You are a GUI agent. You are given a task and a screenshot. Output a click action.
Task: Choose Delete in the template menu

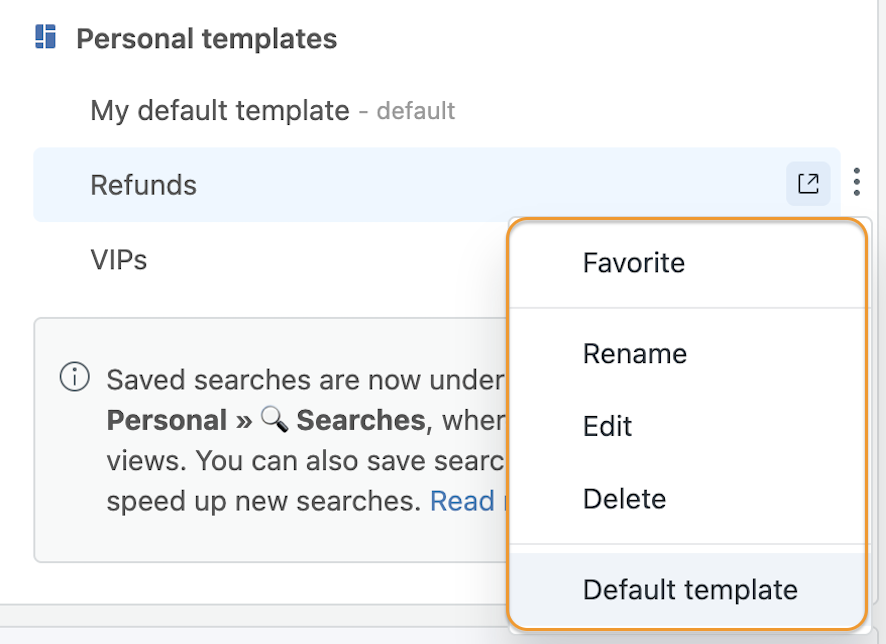[624, 499]
